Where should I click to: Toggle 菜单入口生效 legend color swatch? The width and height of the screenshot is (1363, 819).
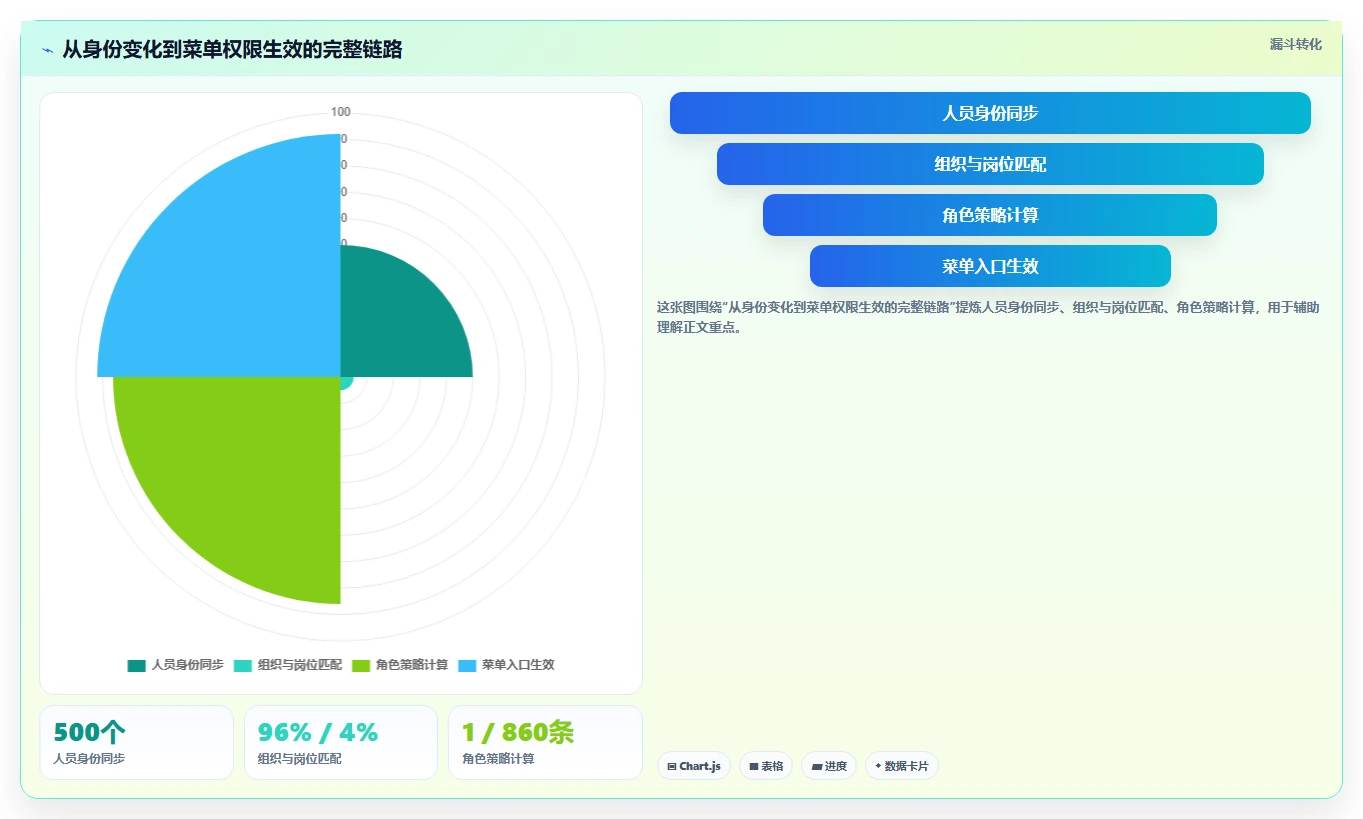[x=467, y=665]
